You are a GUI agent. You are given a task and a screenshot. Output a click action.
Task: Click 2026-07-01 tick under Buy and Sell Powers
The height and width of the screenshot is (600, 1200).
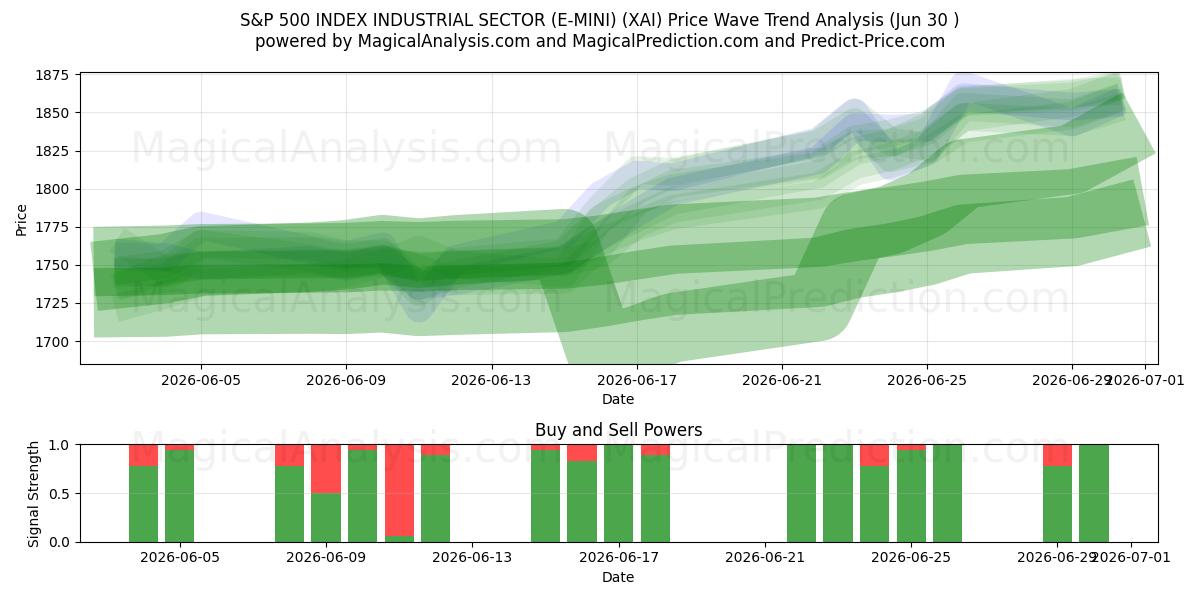click(x=1132, y=558)
